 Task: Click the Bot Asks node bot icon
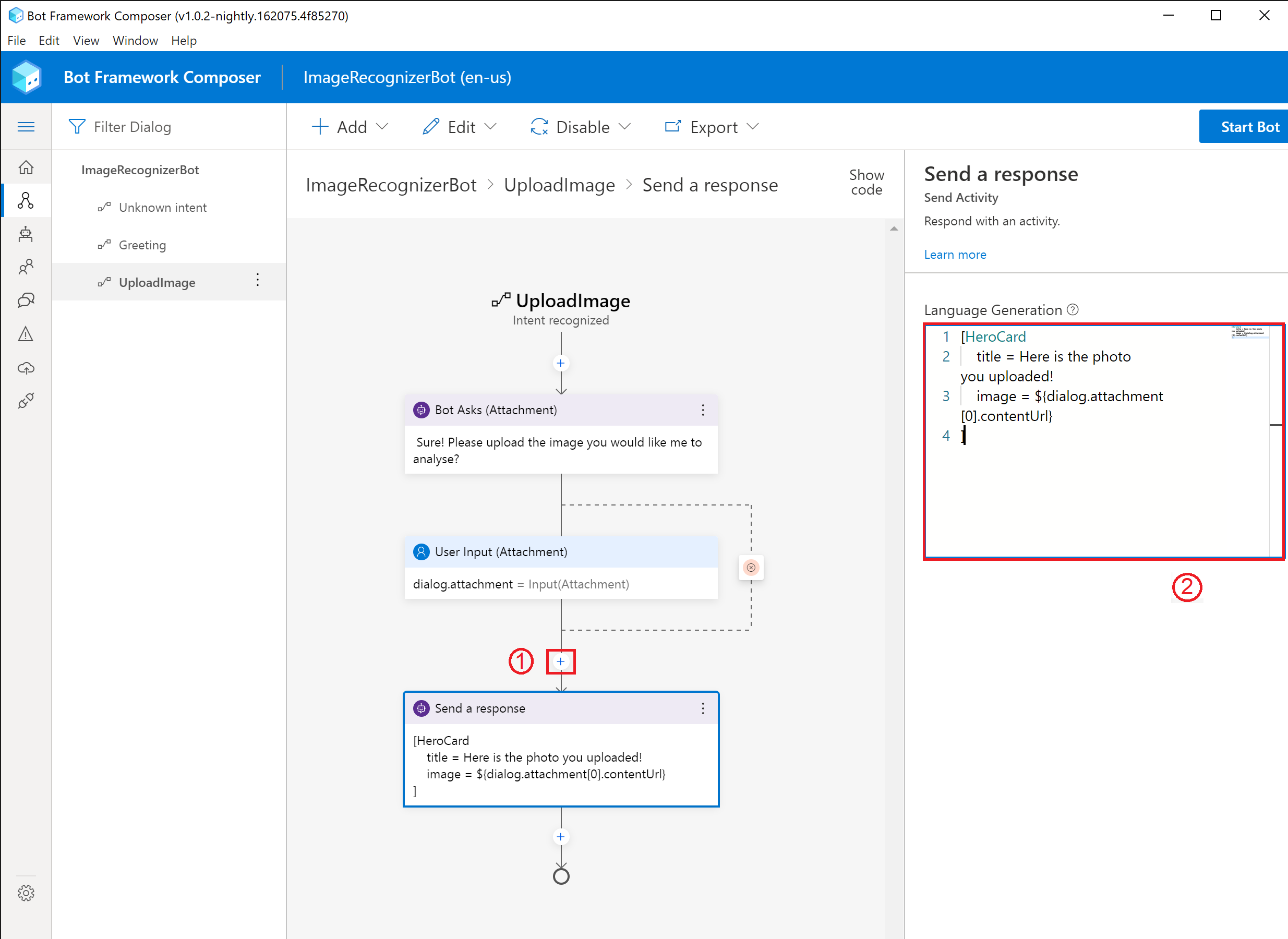tap(421, 411)
